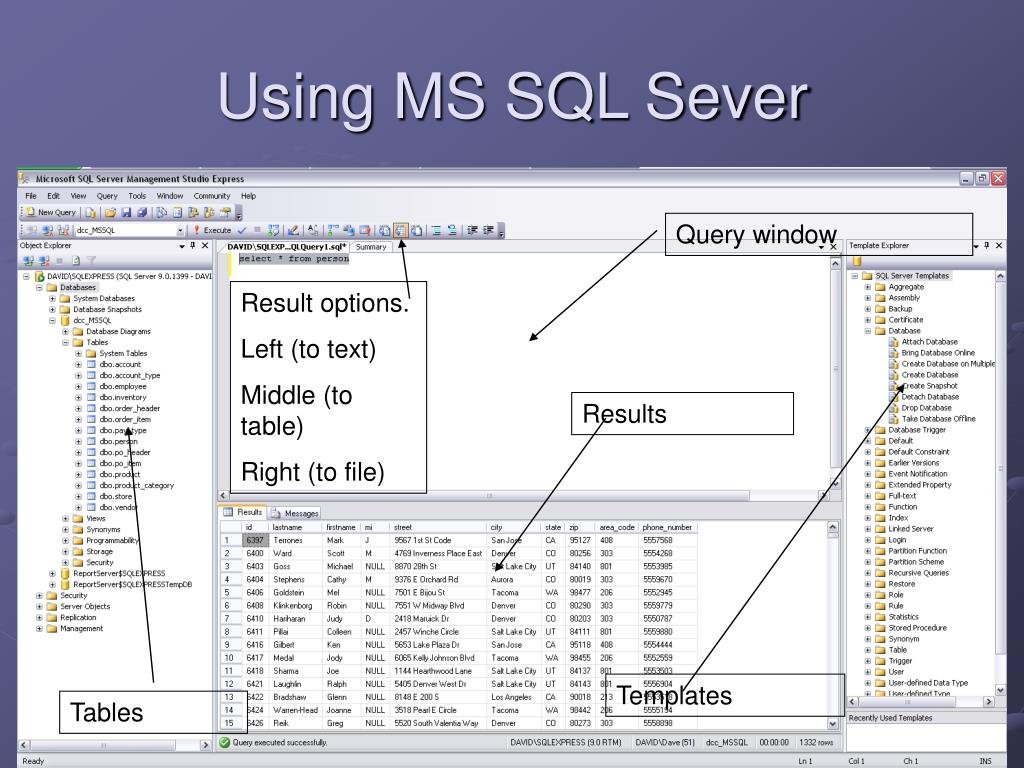Open the Registered Servers window icon
Viewport: 1024px width, 768px height.
pyautogui.click(x=161, y=212)
